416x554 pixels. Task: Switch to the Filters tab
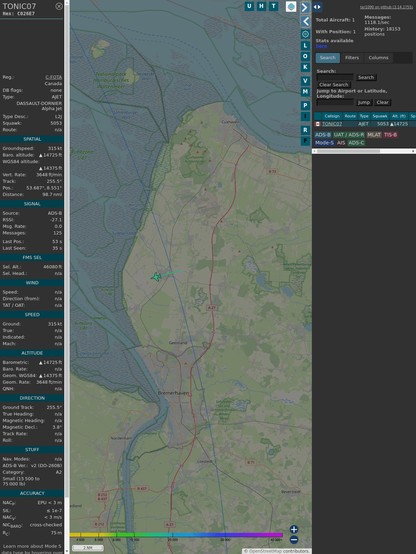coord(352,58)
